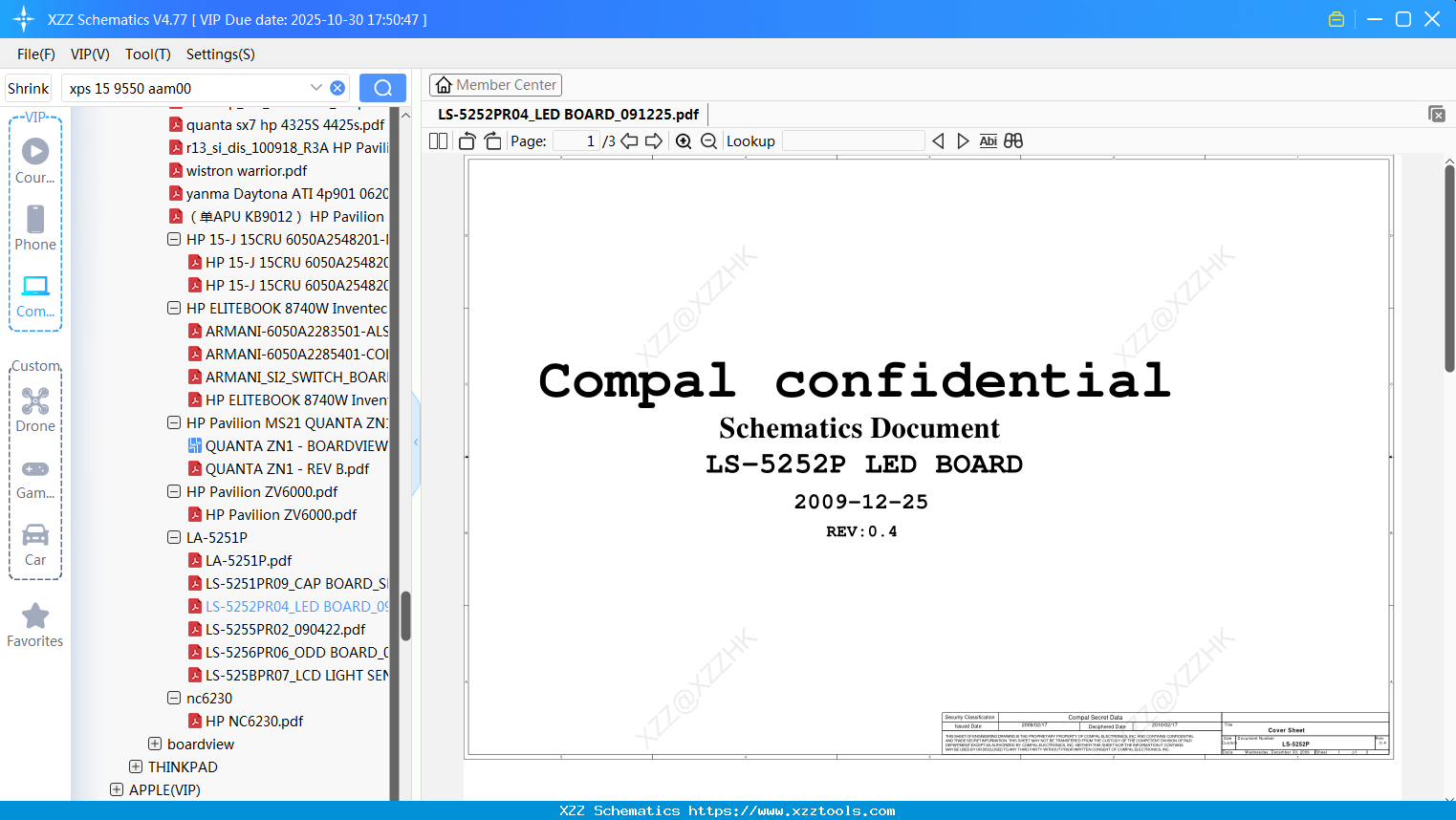Open the Member Center

click(x=495, y=85)
